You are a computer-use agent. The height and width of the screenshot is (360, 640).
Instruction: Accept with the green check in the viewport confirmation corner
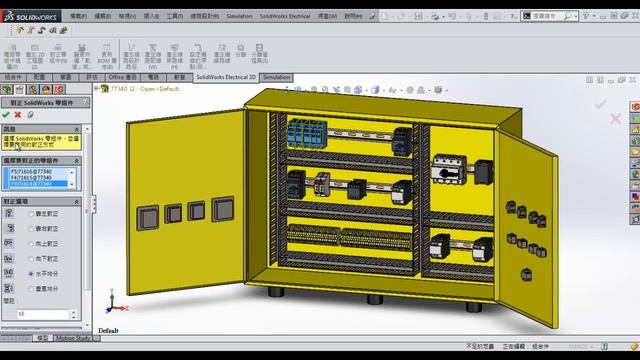tap(600, 105)
